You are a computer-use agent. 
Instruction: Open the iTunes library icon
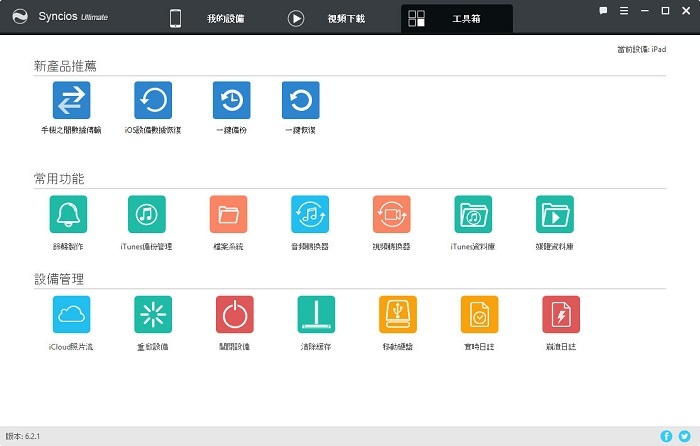coord(473,214)
